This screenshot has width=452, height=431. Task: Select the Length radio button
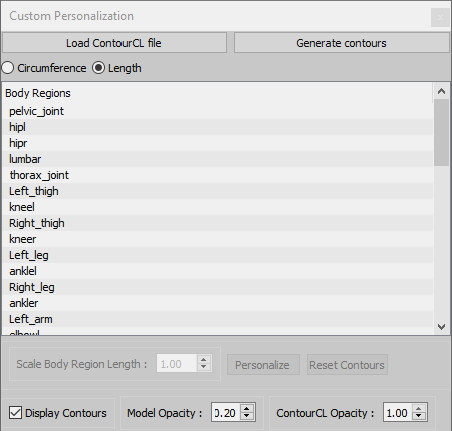click(x=117, y=68)
